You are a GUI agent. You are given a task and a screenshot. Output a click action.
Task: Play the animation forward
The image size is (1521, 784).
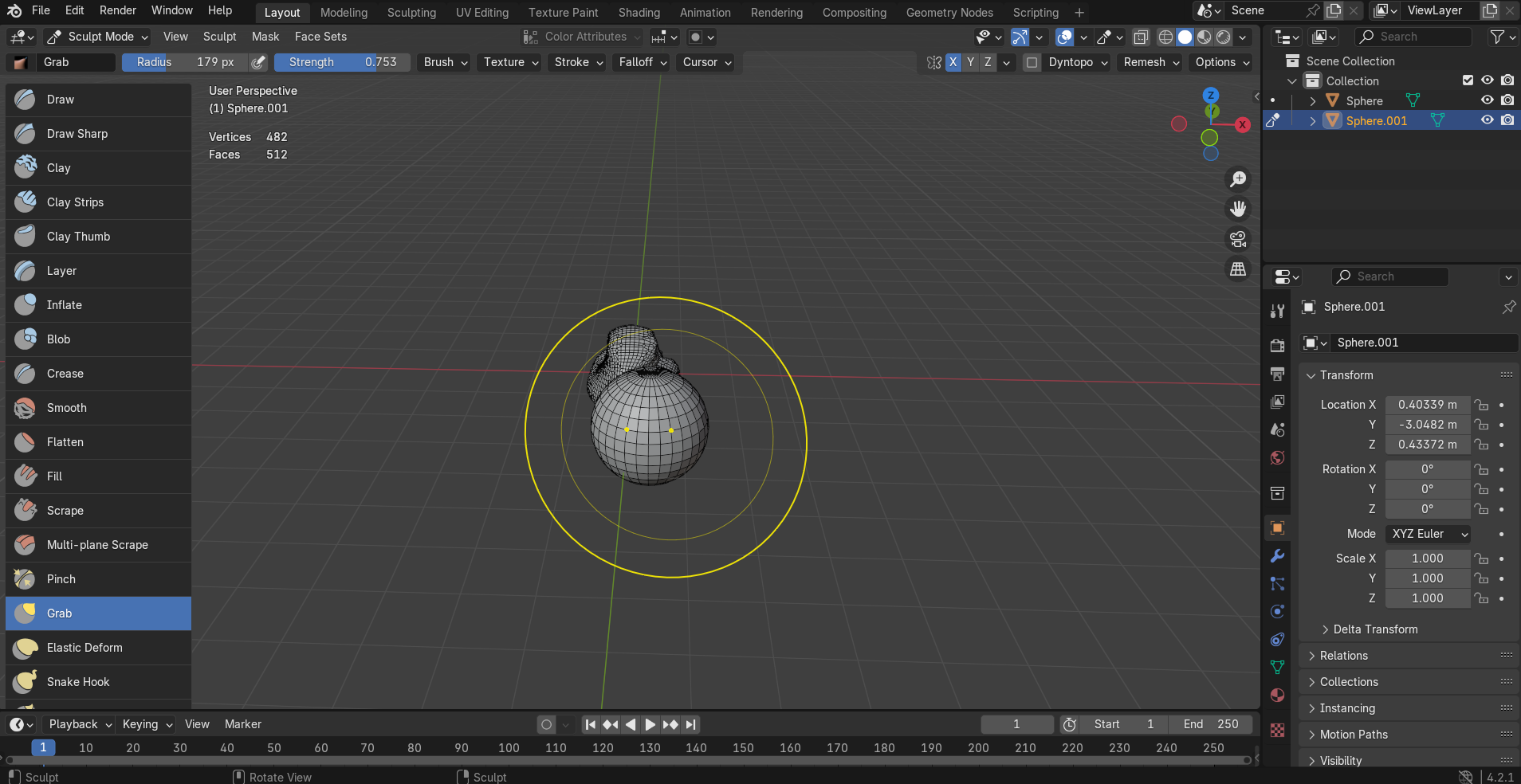(x=650, y=724)
